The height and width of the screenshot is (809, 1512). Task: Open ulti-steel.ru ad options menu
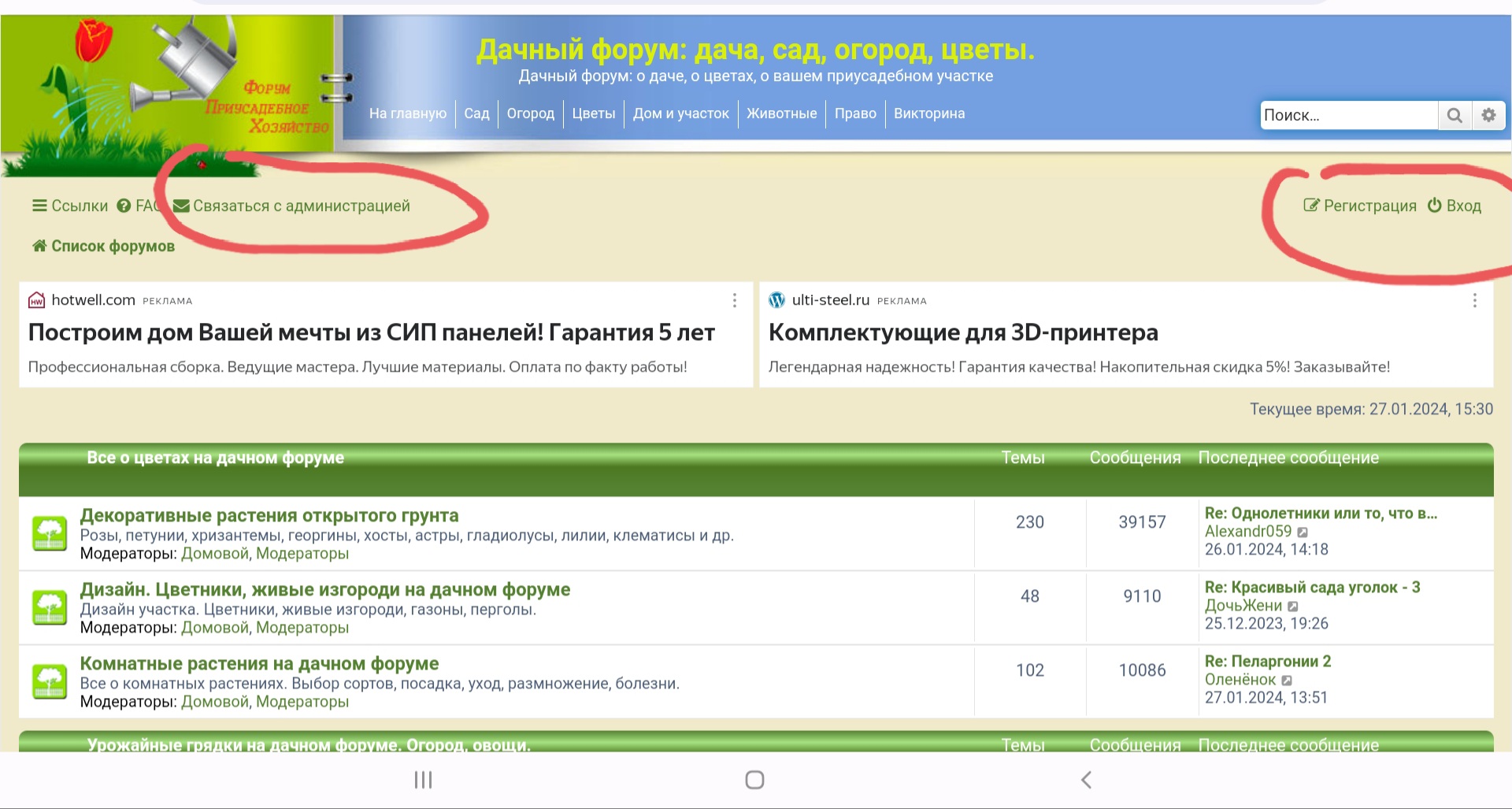point(1474,300)
